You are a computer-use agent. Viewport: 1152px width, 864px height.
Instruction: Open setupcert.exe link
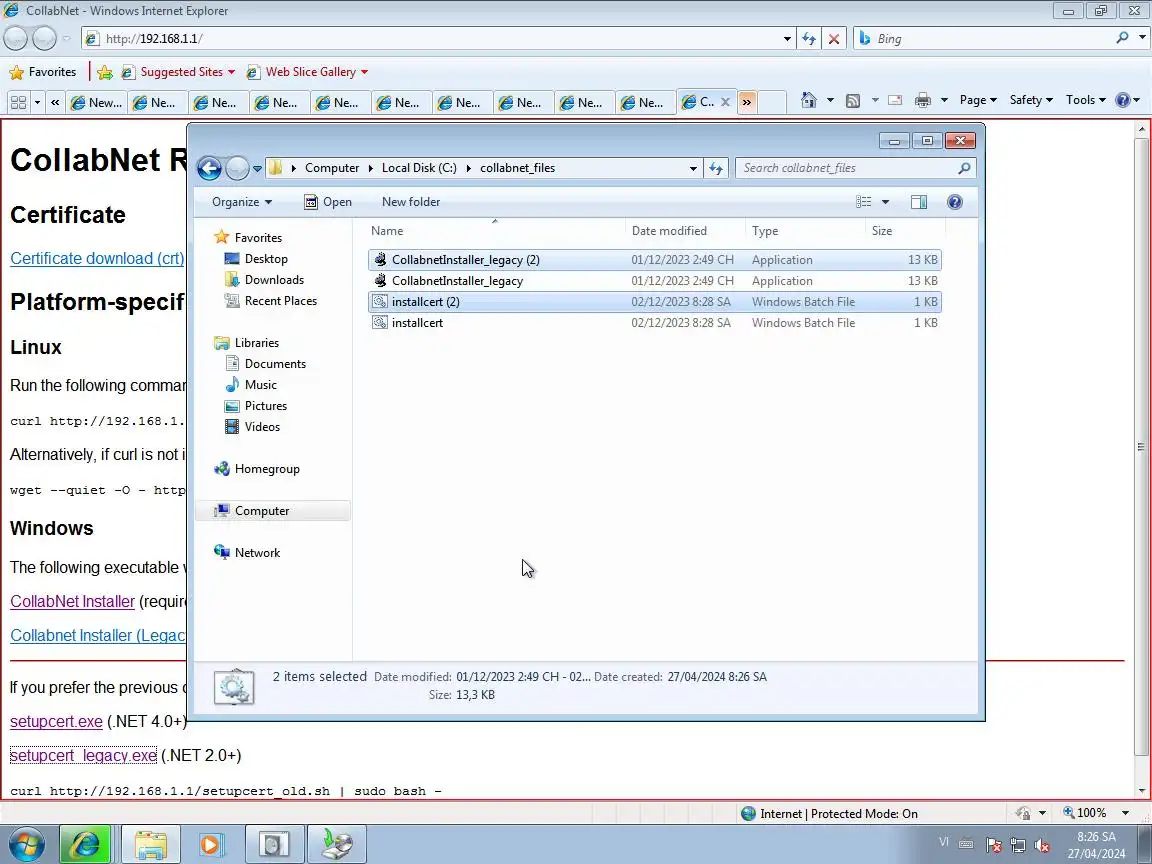(x=57, y=721)
